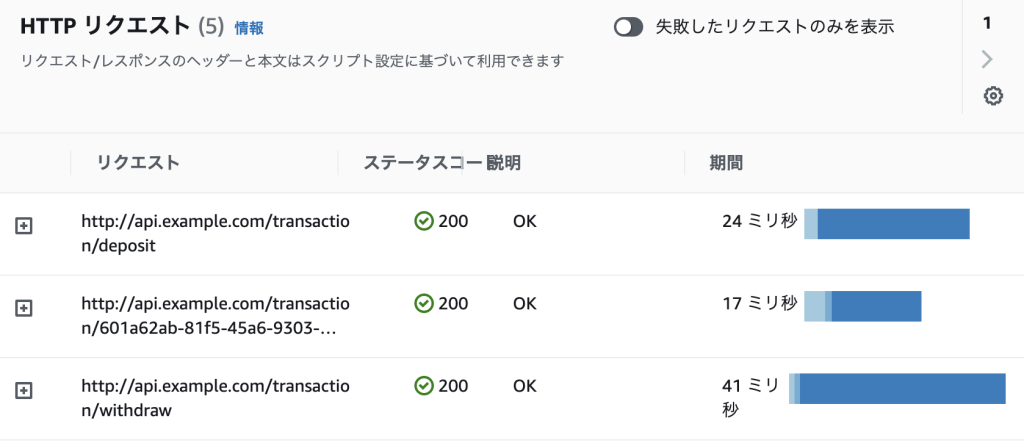Click the 説明 column header
This screenshot has width=1024, height=443.
point(504,163)
